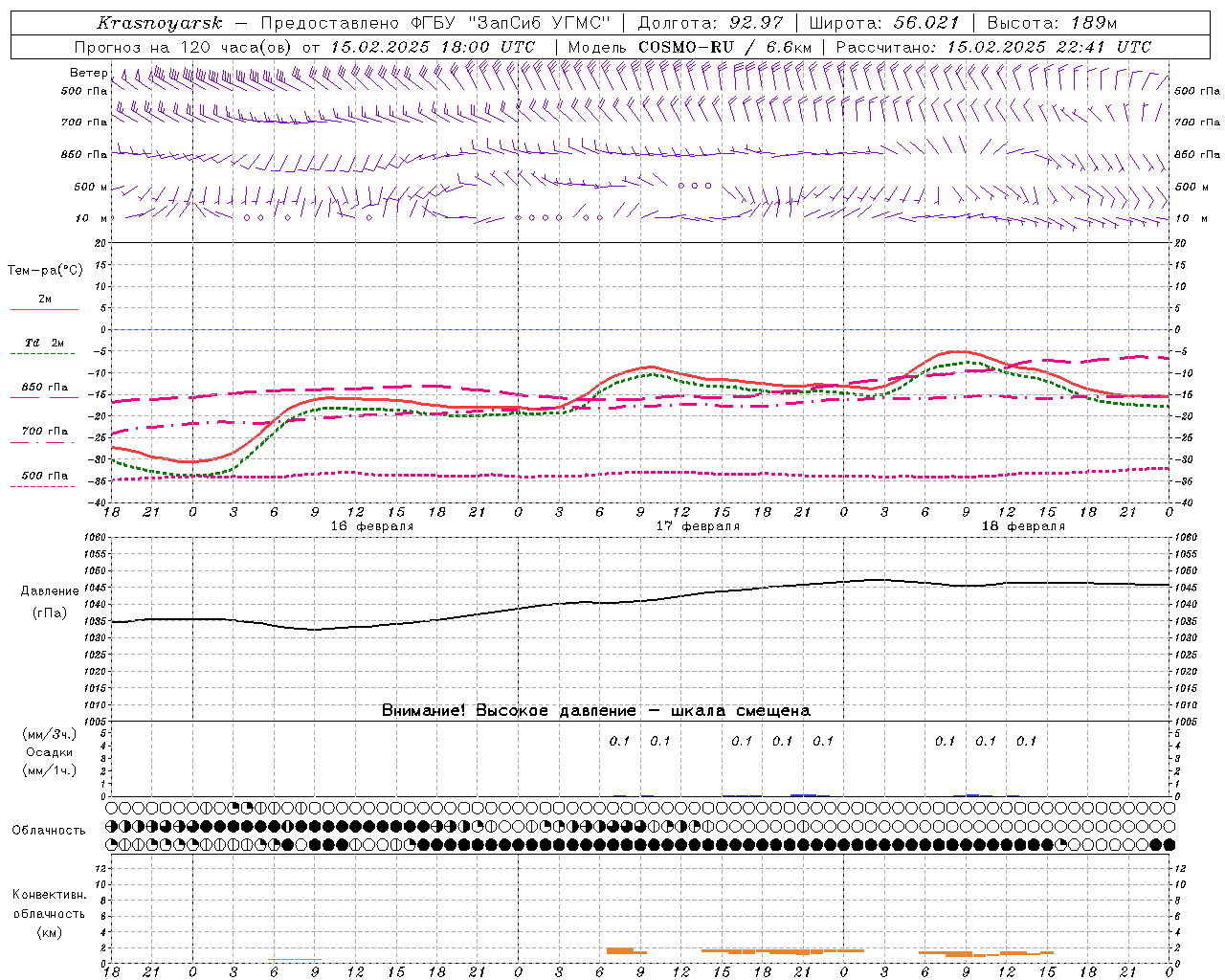Click the "Модель COSMO-RU / 6.6км" label
The image size is (1225, 980).
690,47
